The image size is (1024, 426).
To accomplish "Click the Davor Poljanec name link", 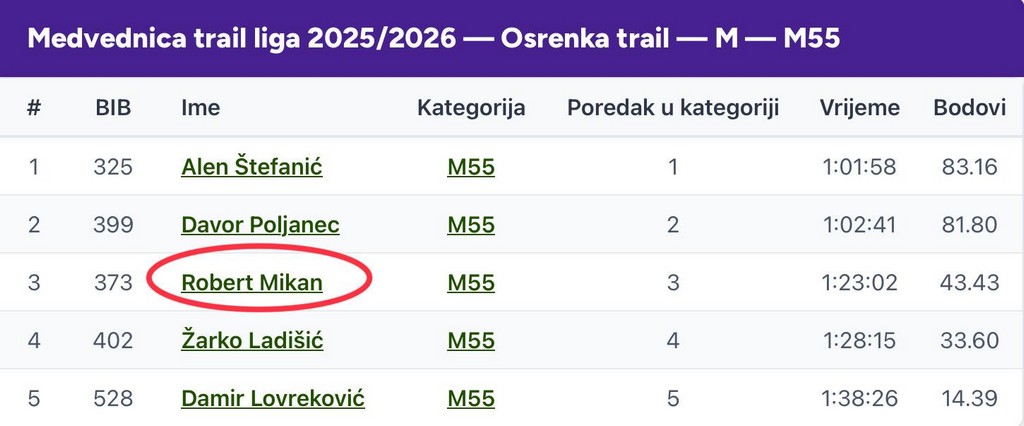I will pyautogui.click(x=260, y=225).
